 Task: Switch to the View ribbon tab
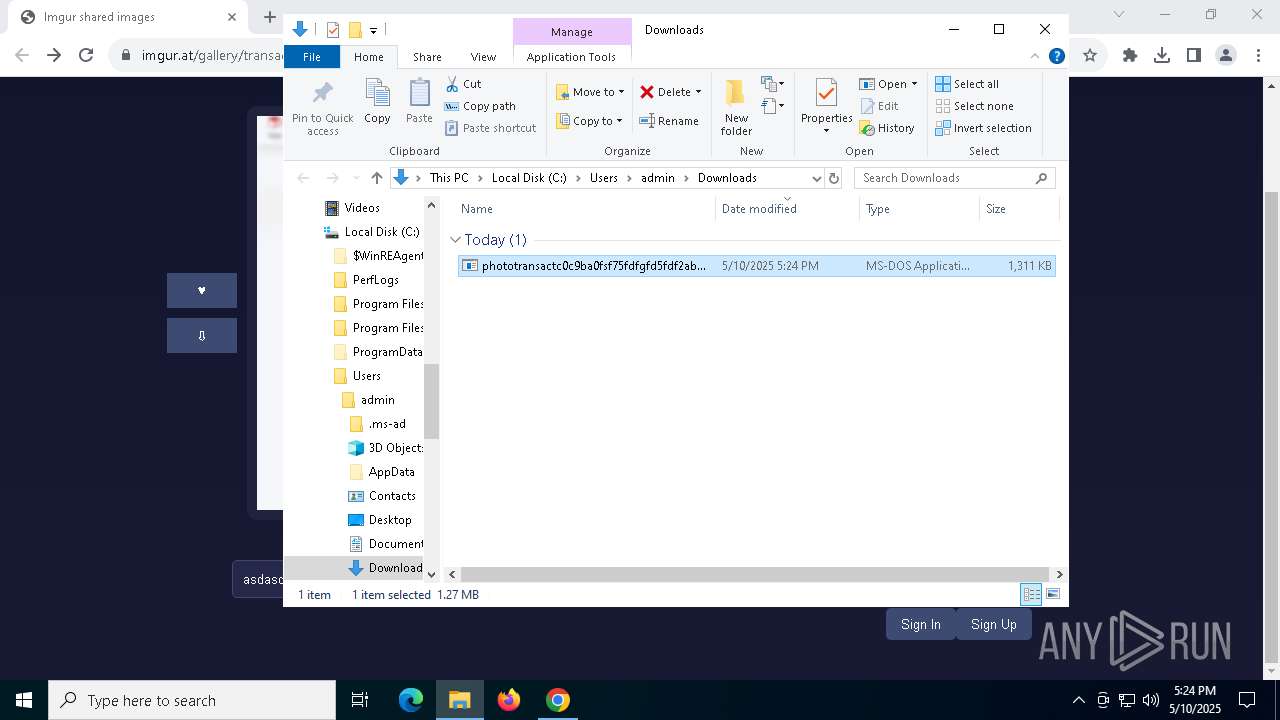click(x=483, y=57)
